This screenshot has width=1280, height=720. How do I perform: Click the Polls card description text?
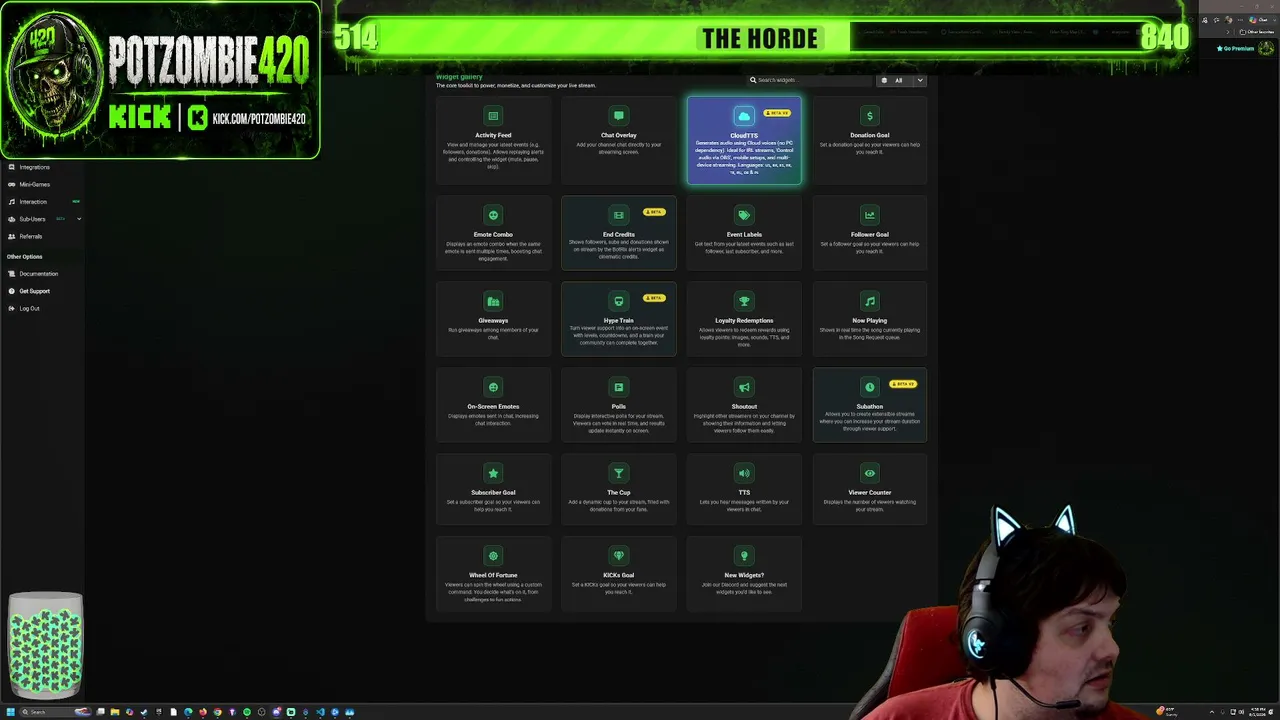pos(619,423)
